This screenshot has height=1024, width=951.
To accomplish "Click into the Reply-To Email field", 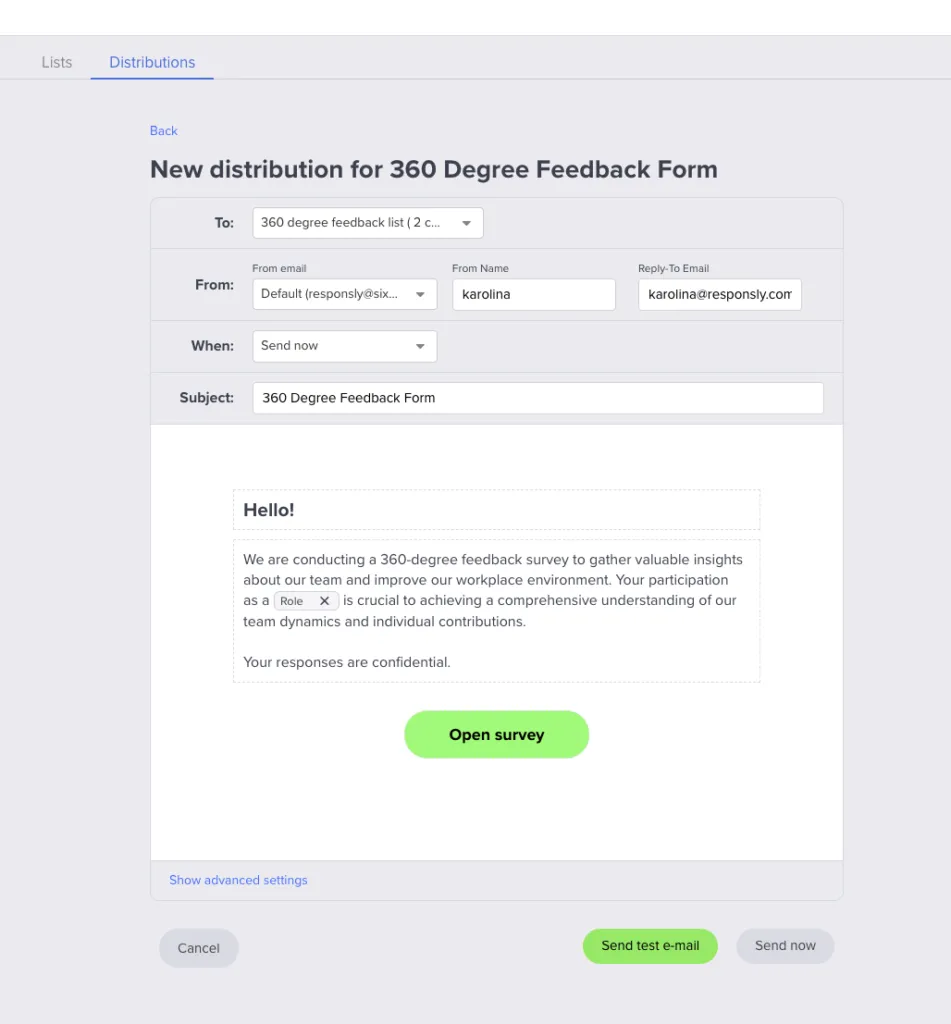I will click(x=719, y=294).
